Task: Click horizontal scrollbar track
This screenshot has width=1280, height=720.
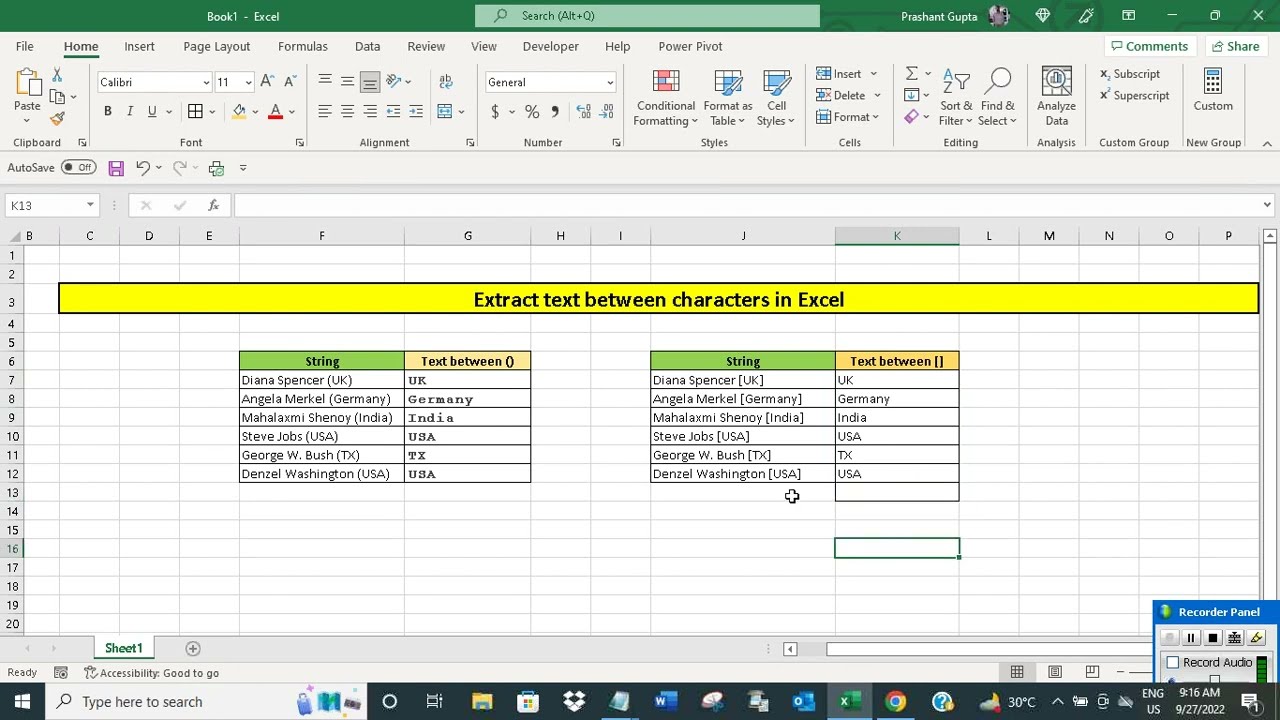Action: [990, 650]
